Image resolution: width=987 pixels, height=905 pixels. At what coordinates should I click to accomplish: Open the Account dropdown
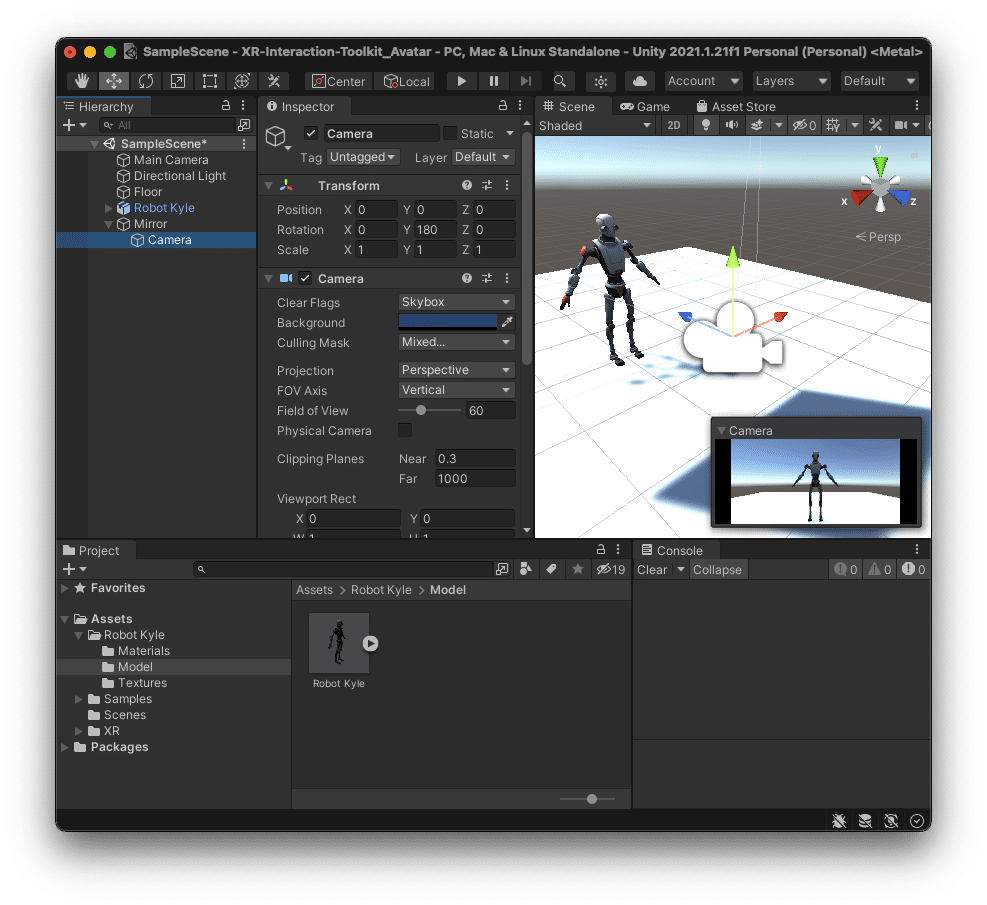(x=704, y=81)
